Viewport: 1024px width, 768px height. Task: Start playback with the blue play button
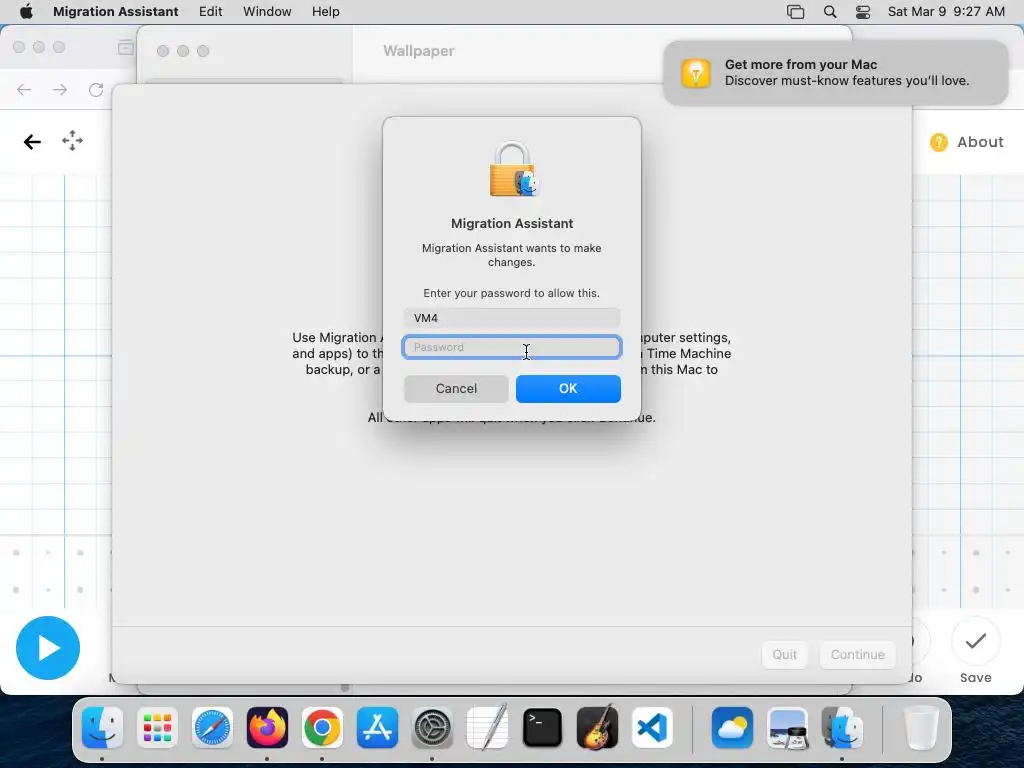click(48, 648)
